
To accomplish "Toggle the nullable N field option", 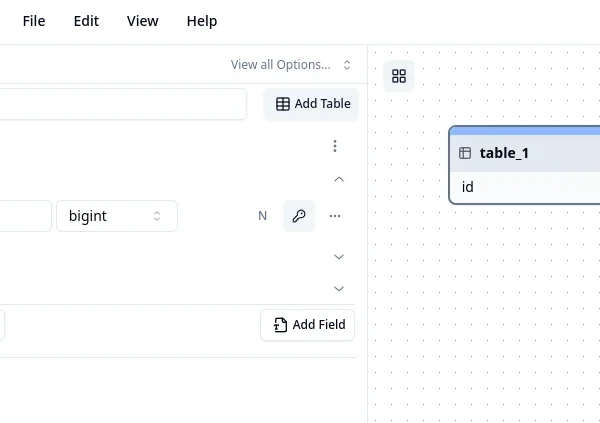I will click(x=263, y=216).
